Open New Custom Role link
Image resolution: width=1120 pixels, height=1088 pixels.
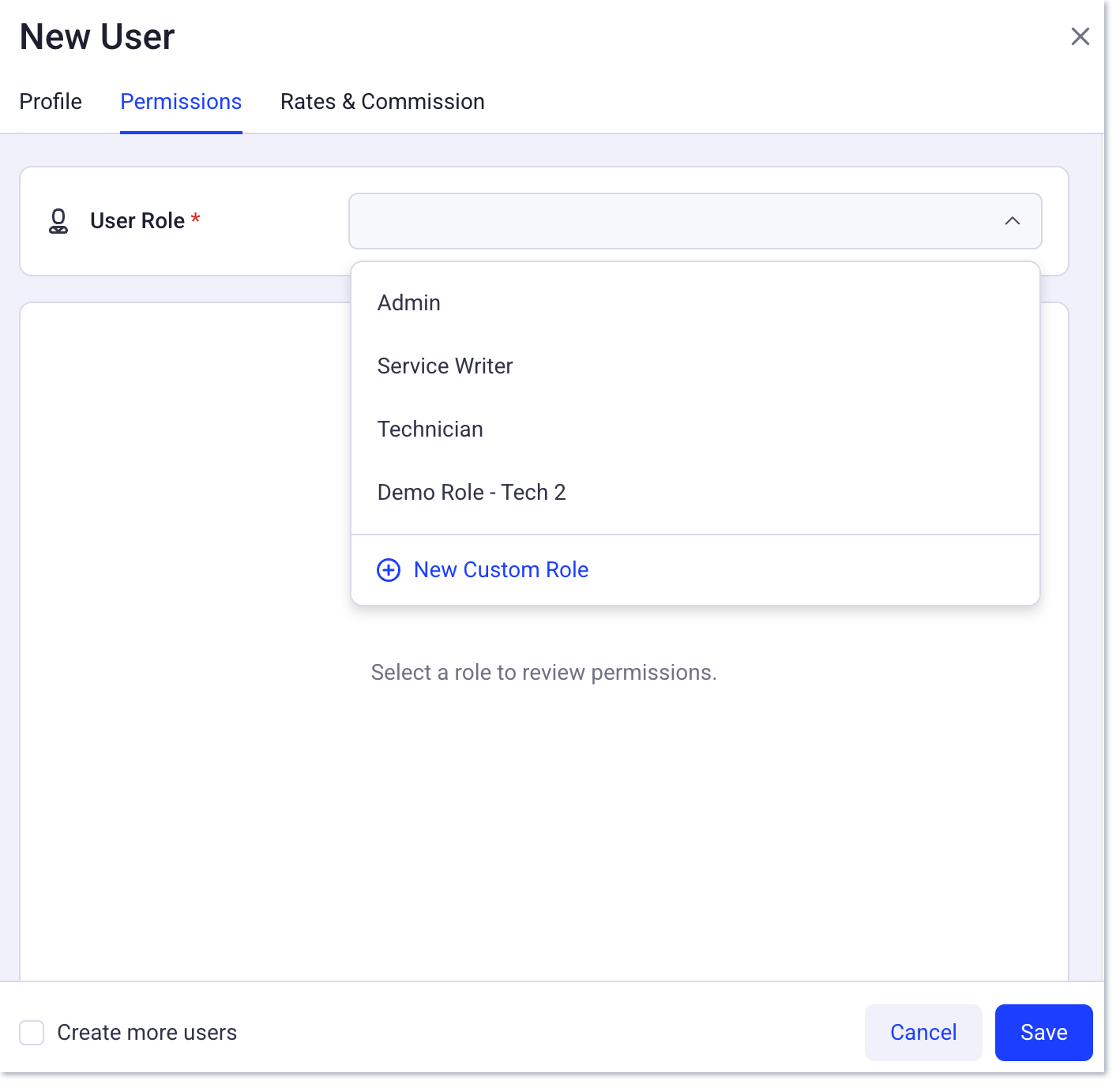click(x=501, y=570)
